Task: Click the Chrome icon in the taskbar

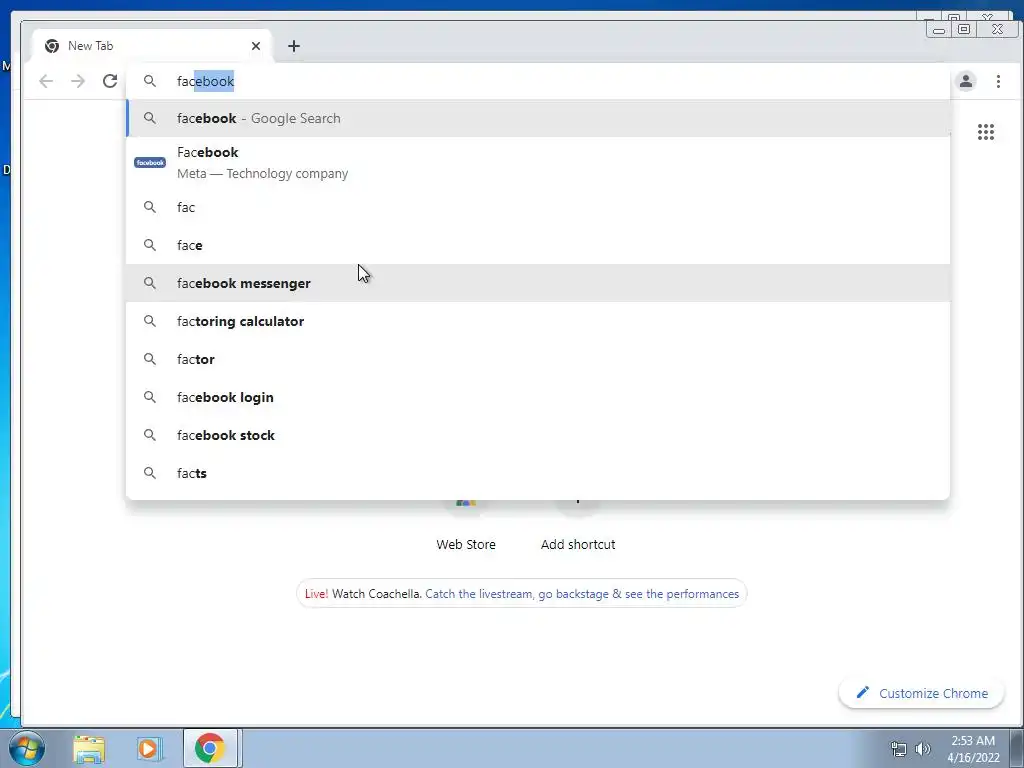Action: (210, 748)
